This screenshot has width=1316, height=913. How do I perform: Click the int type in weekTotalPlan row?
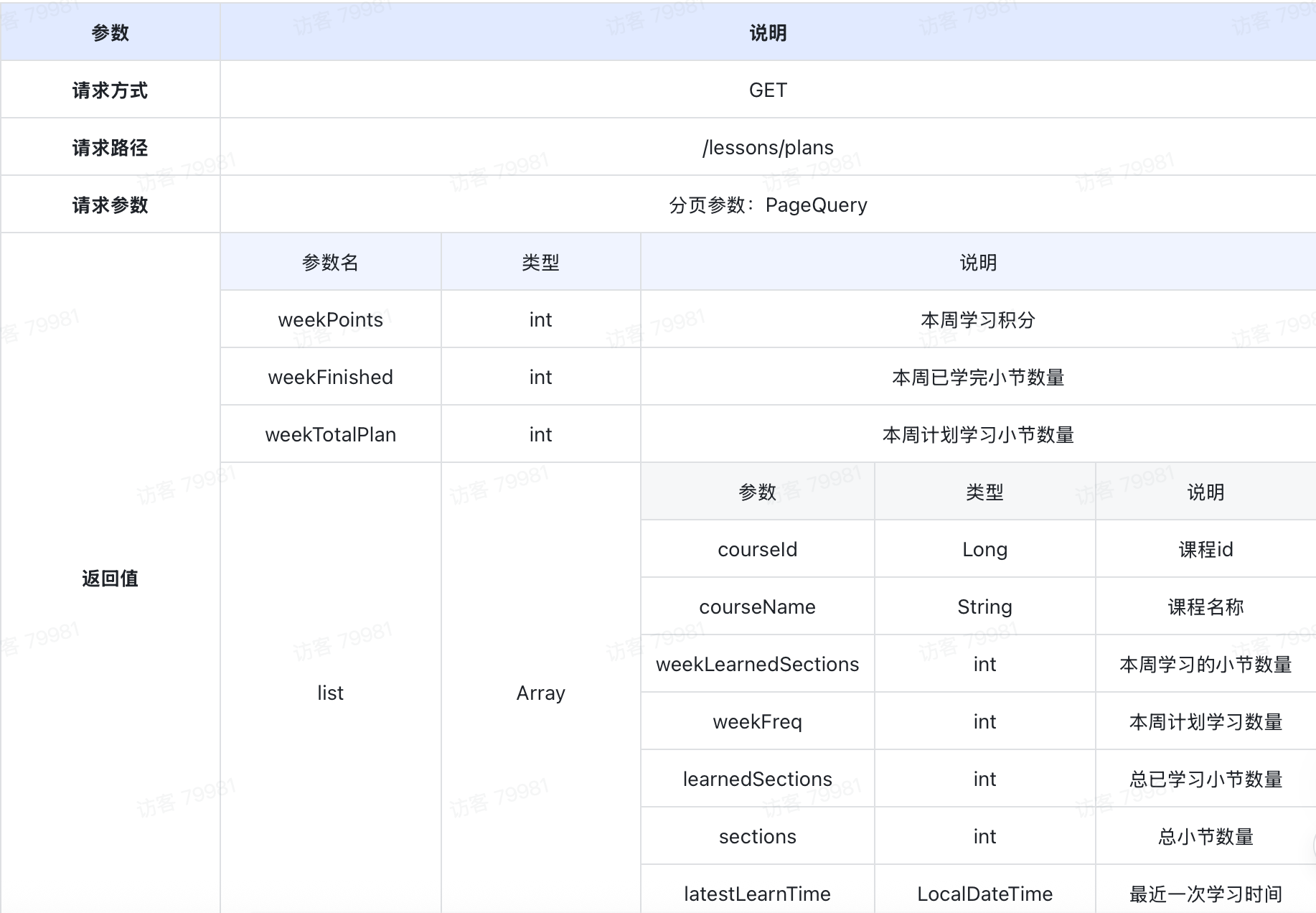coord(540,435)
